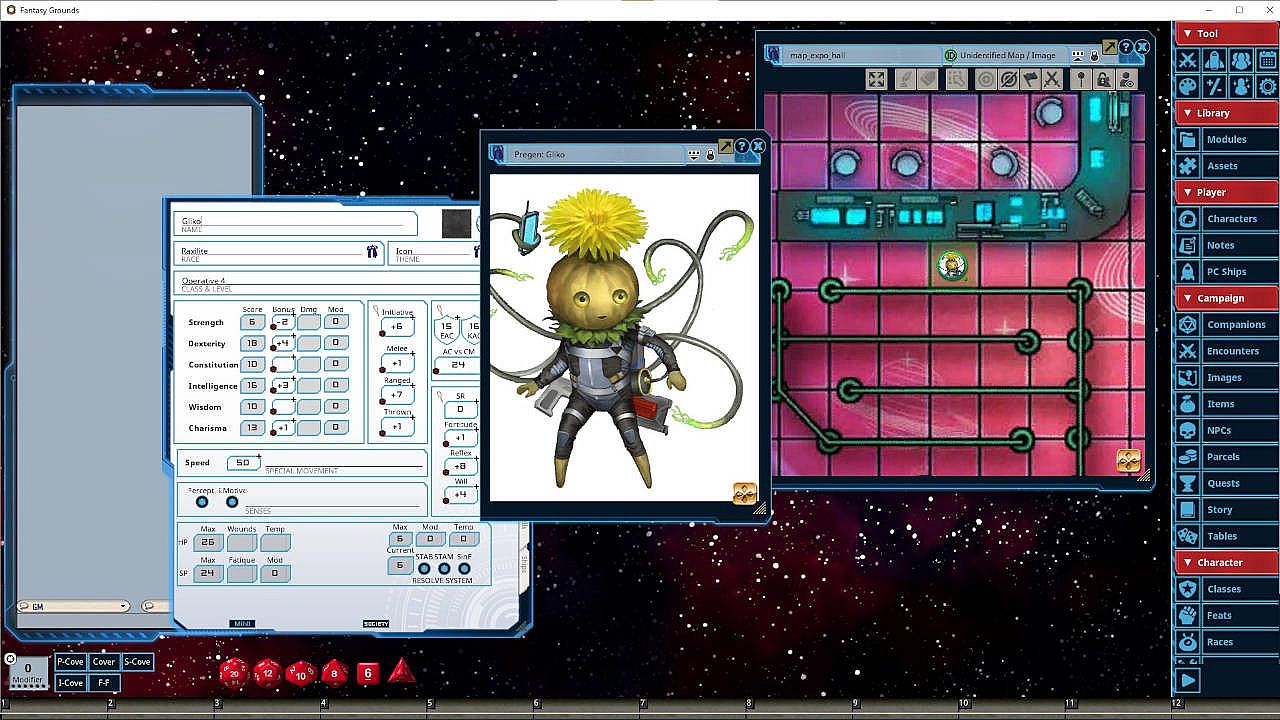Click the HP Wounds field

click(x=241, y=542)
